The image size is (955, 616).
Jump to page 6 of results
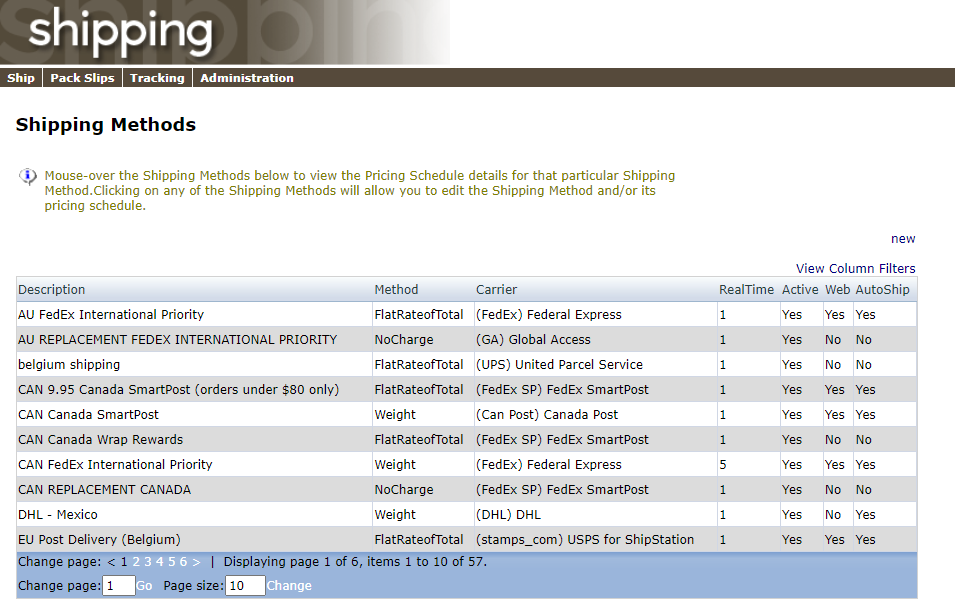(x=183, y=562)
